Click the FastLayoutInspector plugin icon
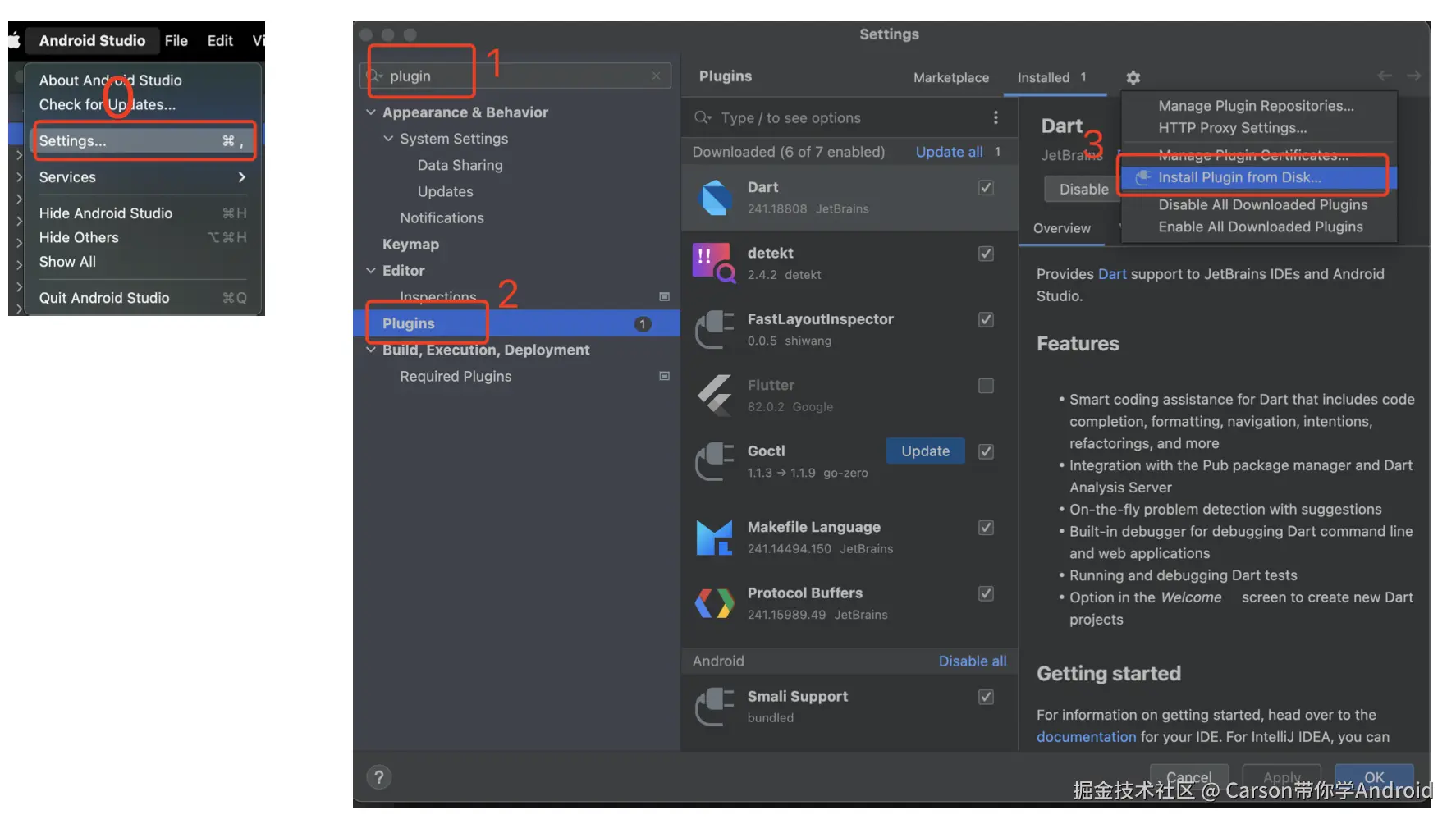 coord(714,329)
